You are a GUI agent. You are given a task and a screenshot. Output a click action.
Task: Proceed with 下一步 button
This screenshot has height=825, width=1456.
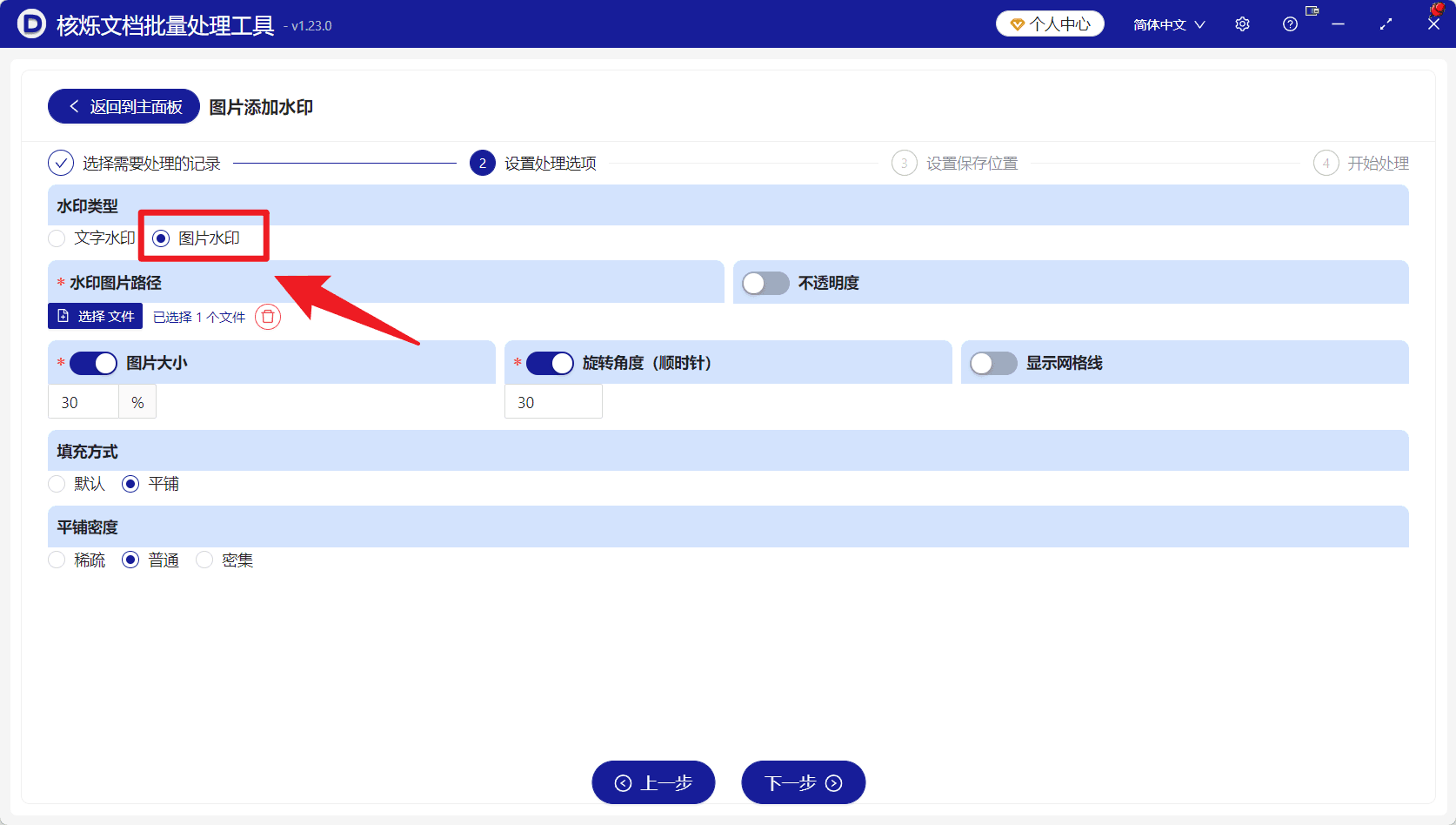pos(803,782)
